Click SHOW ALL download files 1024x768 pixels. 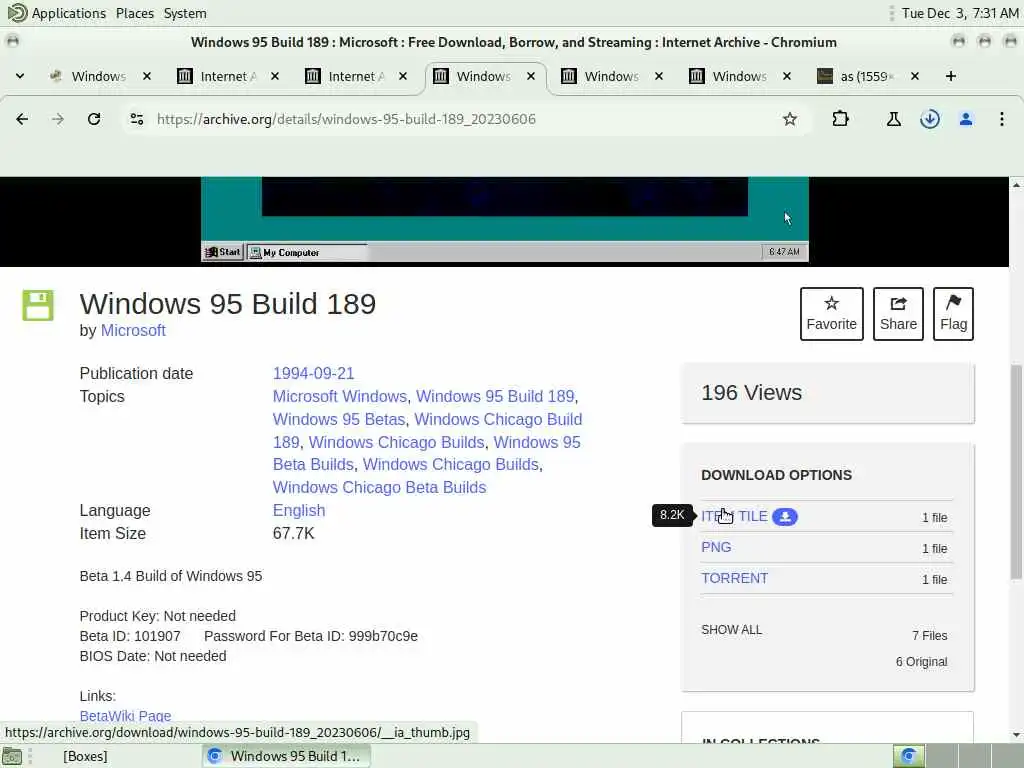[731, 630]
